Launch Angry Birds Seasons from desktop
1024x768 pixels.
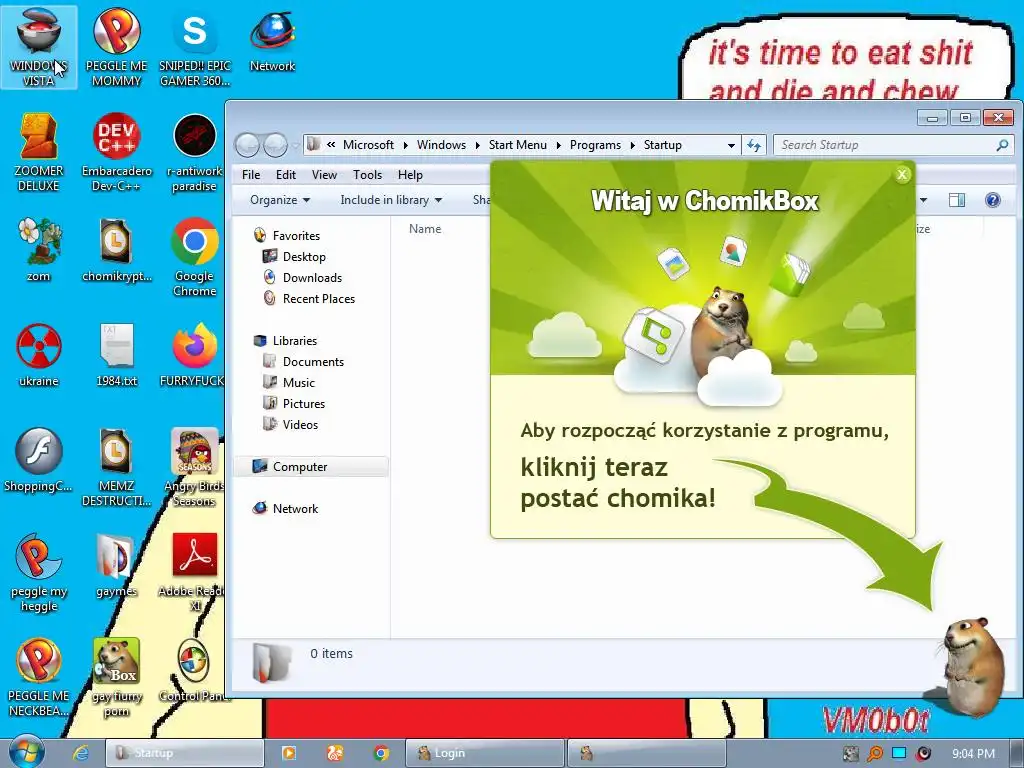click(x=195, y=467)
